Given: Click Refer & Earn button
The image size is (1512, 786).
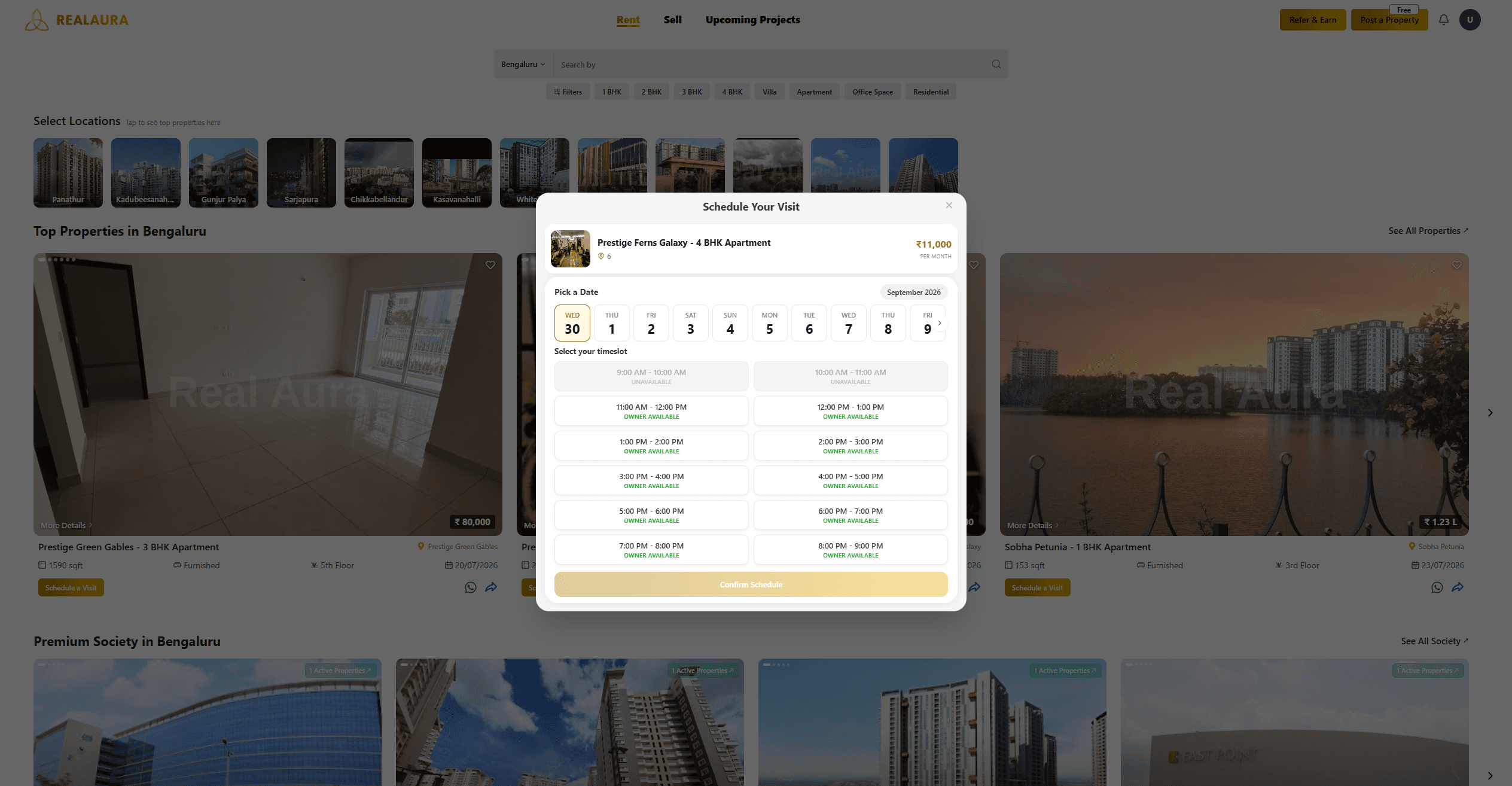Looking at the screenshot, I should 1312,20.
